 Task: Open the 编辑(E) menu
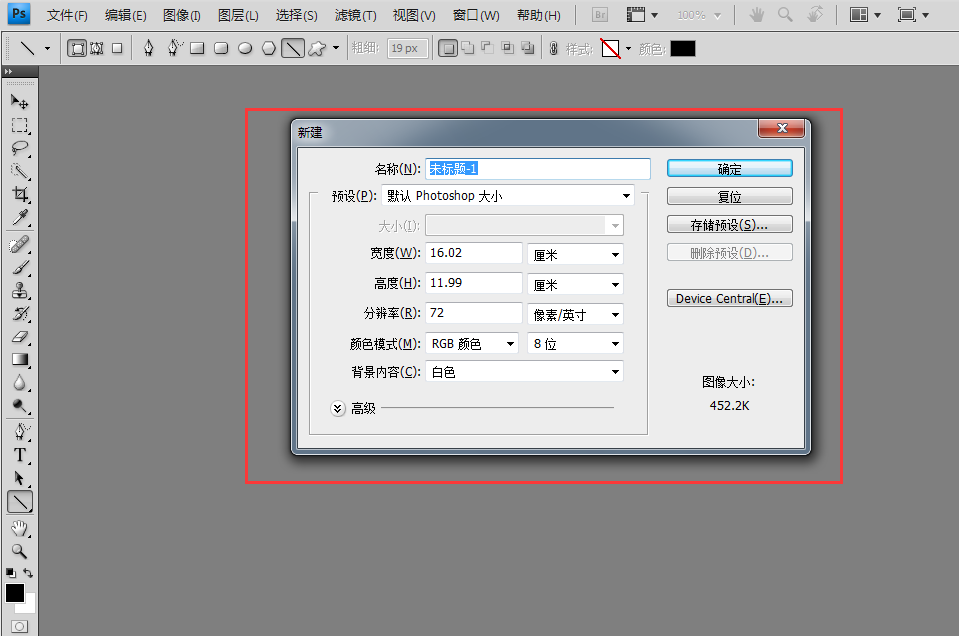tap(126, 15)
